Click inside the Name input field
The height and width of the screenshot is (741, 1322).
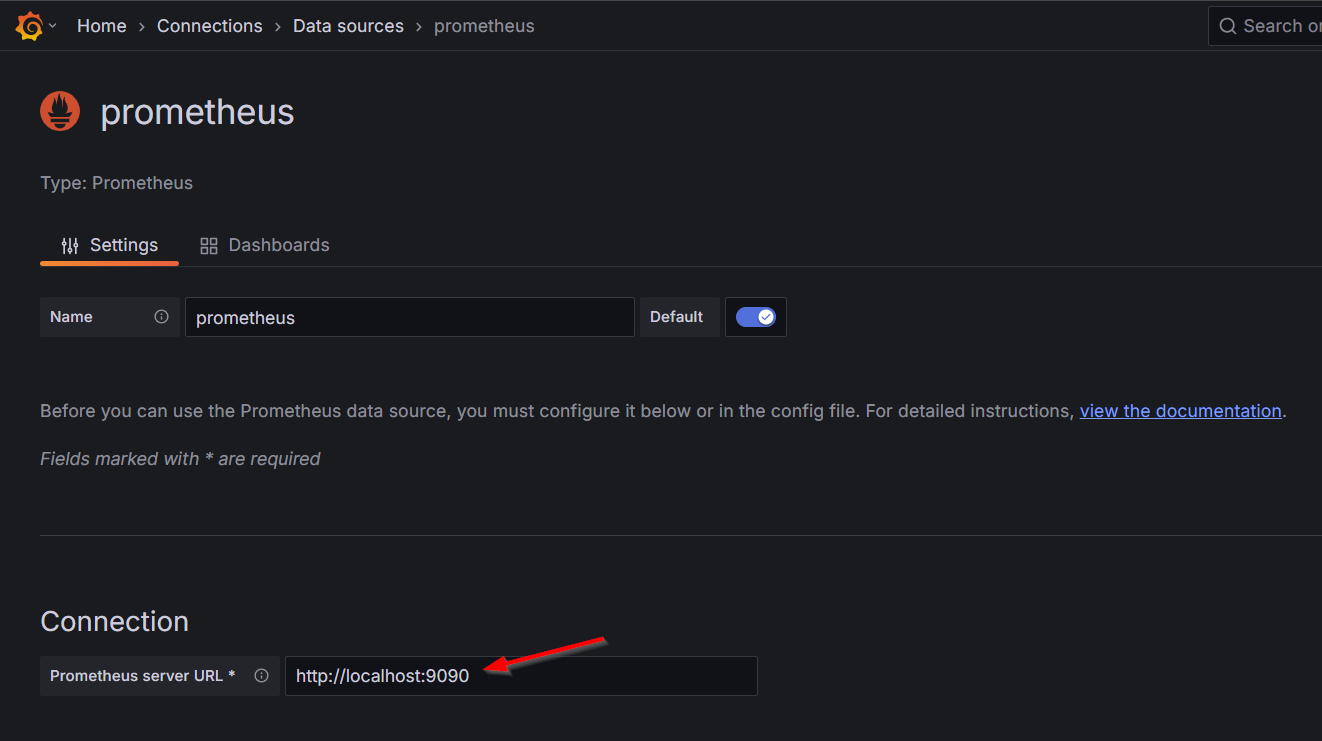[409, 316]
